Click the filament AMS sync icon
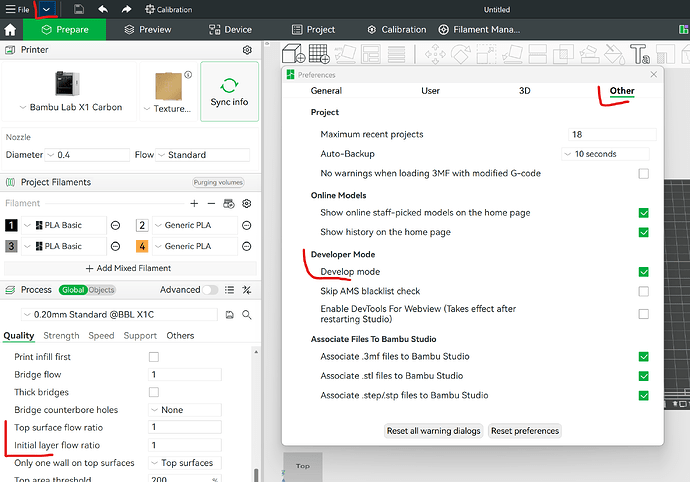This screenshot has height=482, width=690. pos(229,203)
